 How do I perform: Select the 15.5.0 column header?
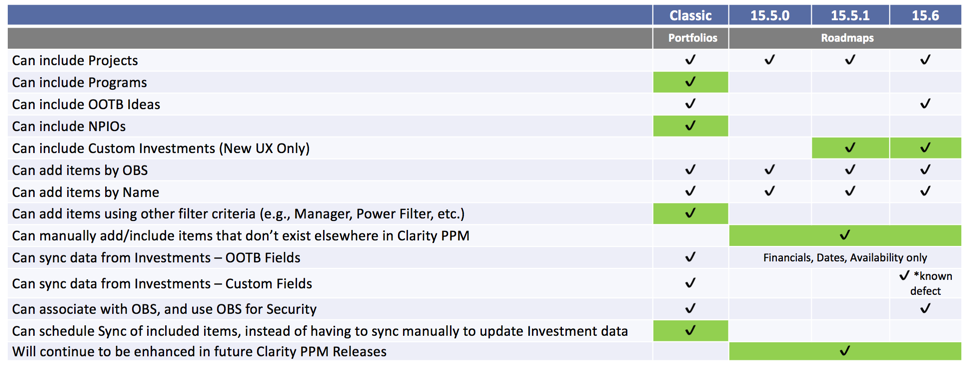770,15
